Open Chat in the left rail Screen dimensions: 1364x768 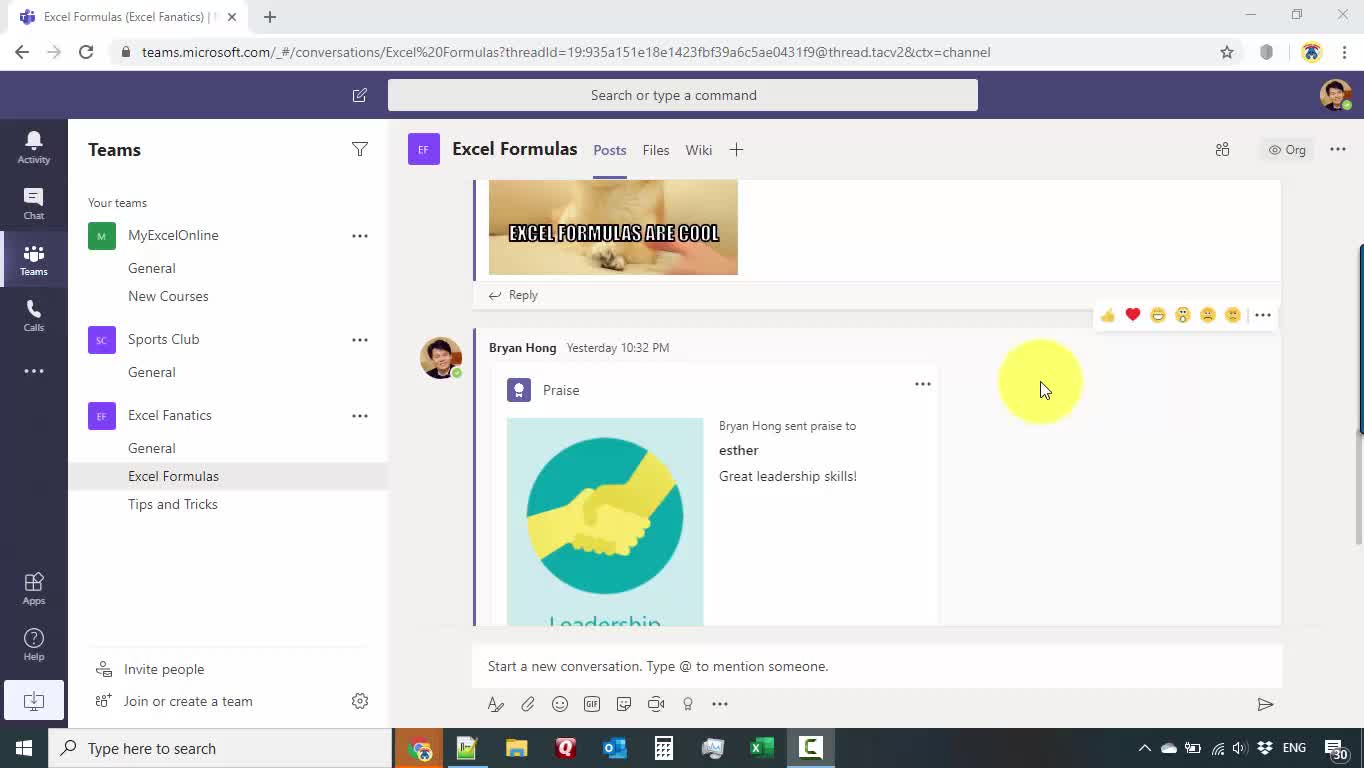[33, 203]
